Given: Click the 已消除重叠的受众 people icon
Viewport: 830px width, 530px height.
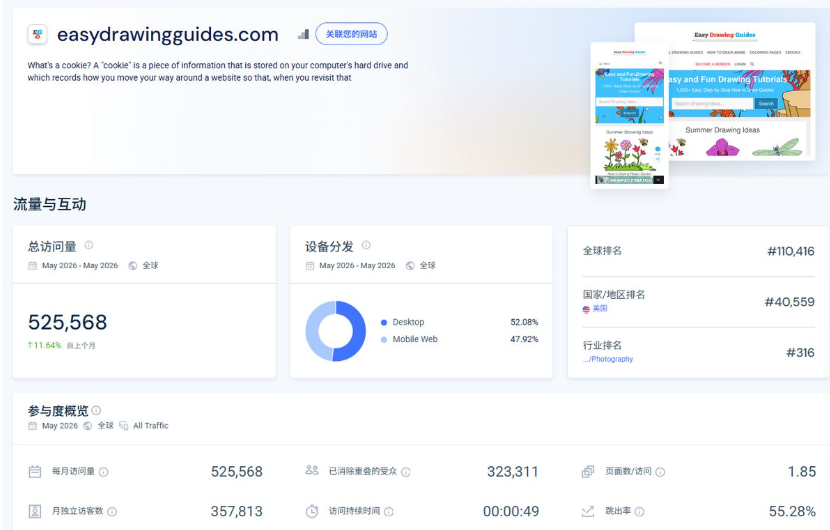Looking at the screenshot, I should pos(312,470).
